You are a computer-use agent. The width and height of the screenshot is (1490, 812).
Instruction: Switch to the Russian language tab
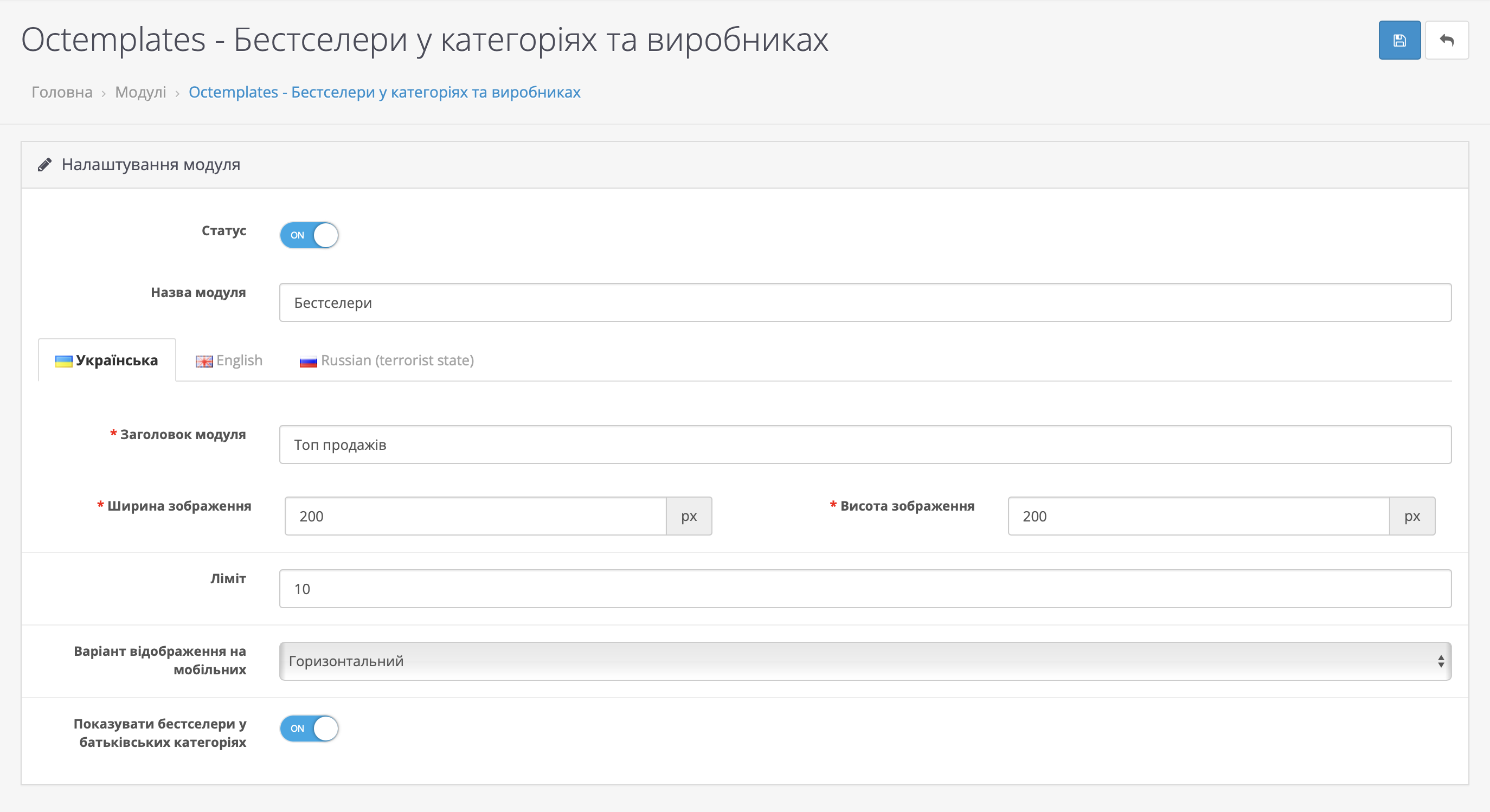point(397,360)
